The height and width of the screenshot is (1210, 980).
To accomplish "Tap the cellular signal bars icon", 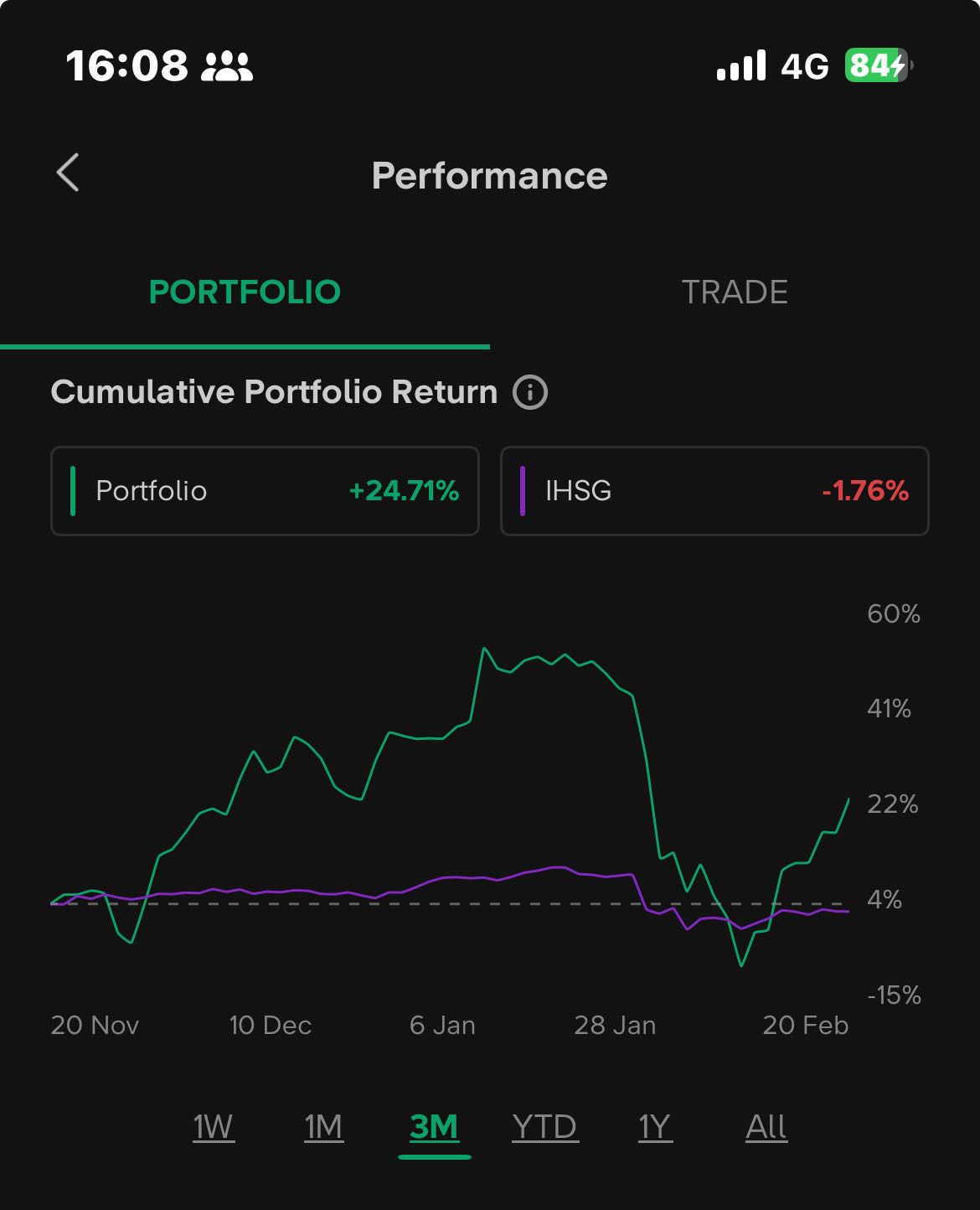I will [x=741, y=65].
